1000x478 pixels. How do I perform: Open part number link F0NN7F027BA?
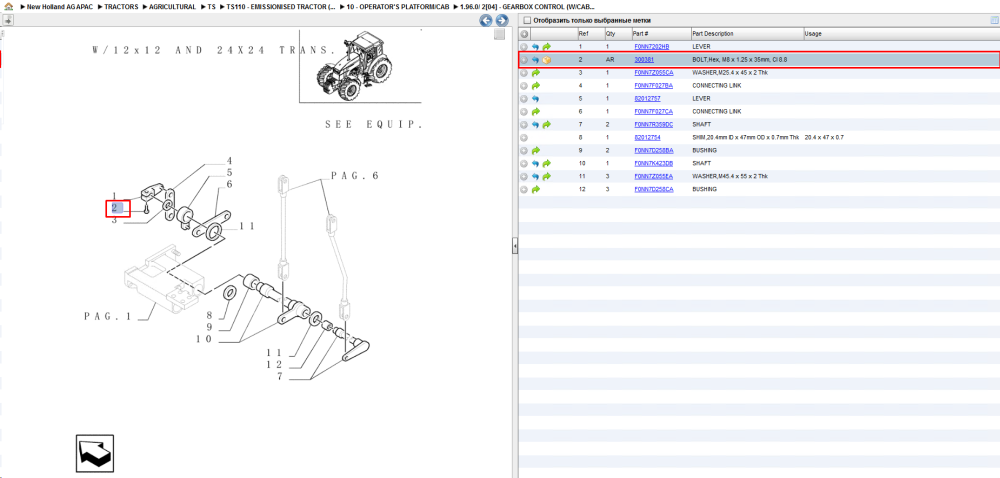pyautogui.click(x=653, y=85)
